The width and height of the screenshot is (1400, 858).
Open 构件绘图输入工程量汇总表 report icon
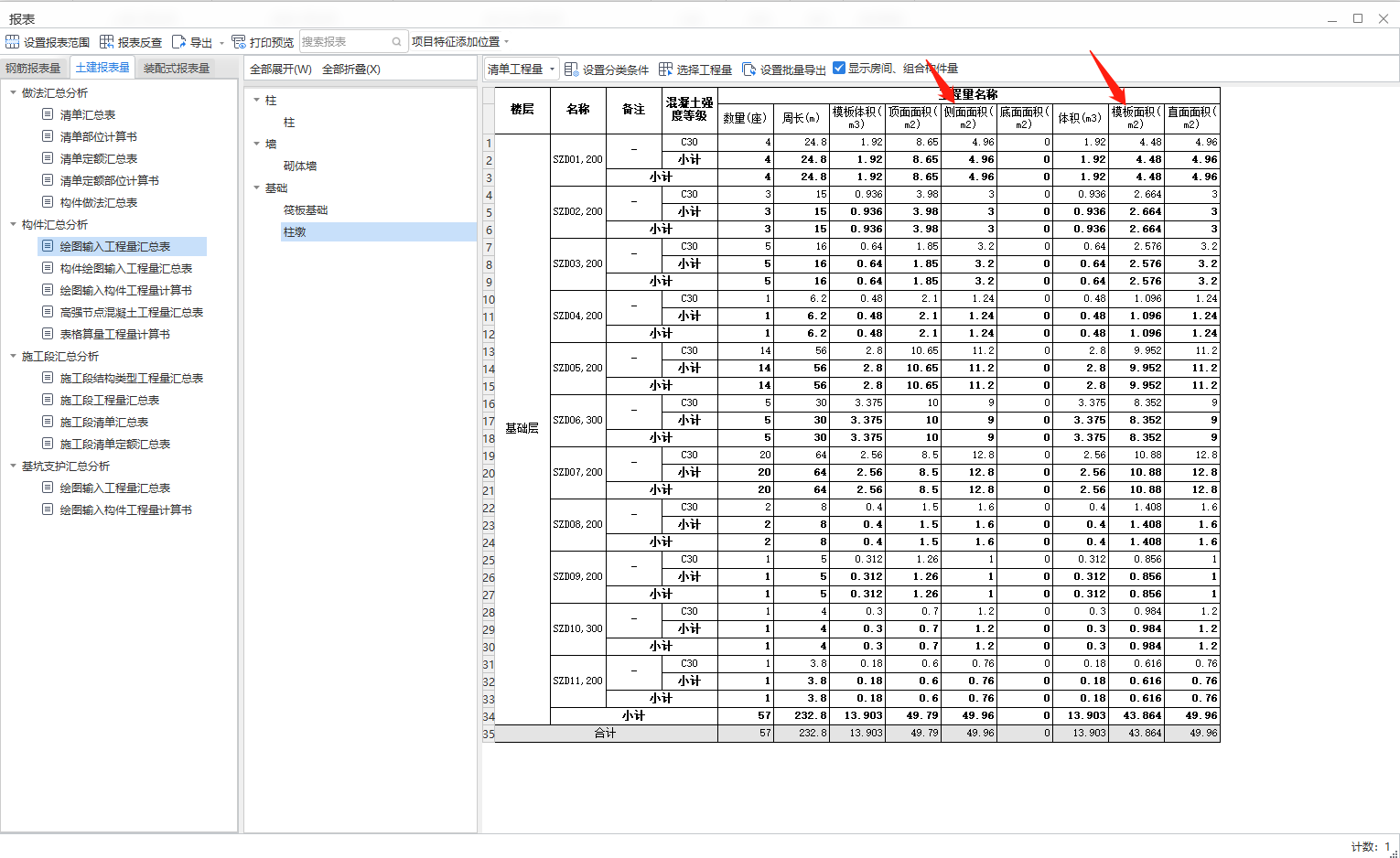[x=48, y=268]
